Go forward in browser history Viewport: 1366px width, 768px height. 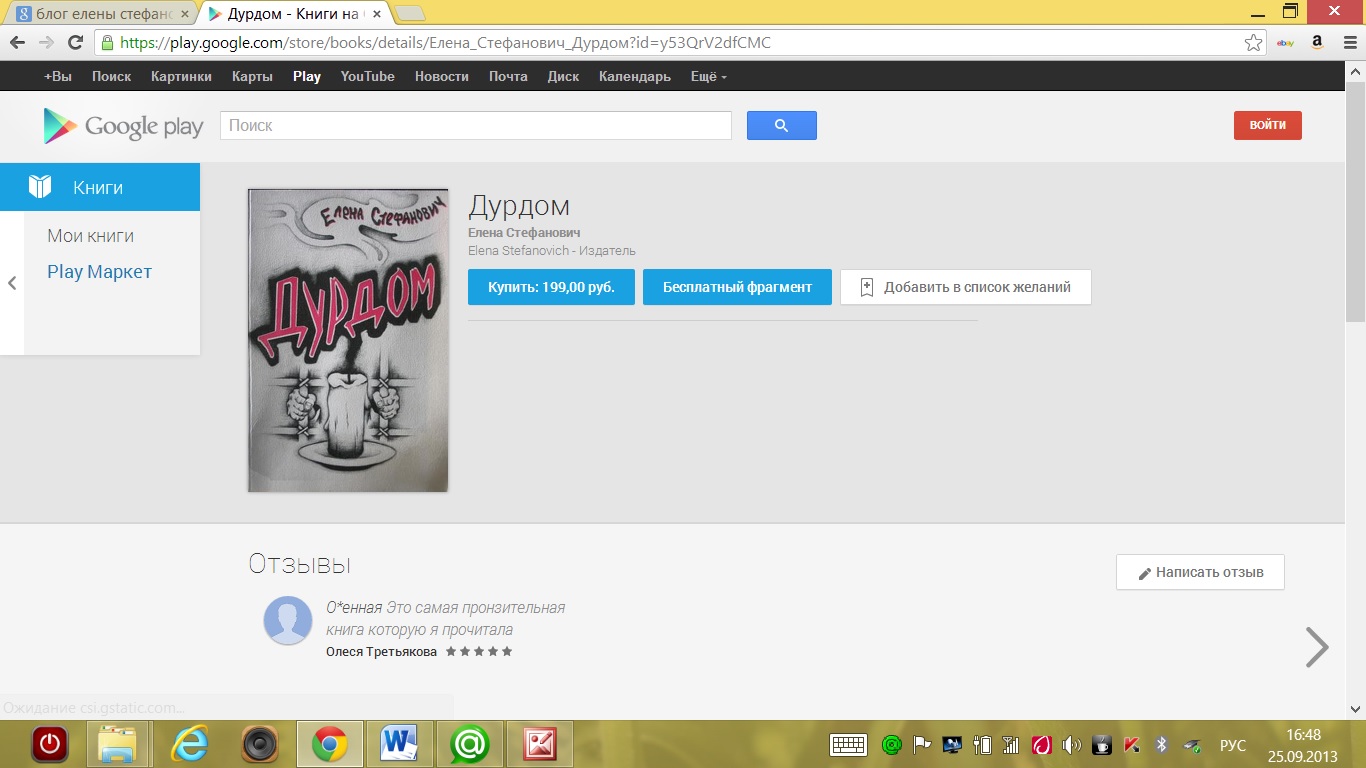(x=46, y=43)
